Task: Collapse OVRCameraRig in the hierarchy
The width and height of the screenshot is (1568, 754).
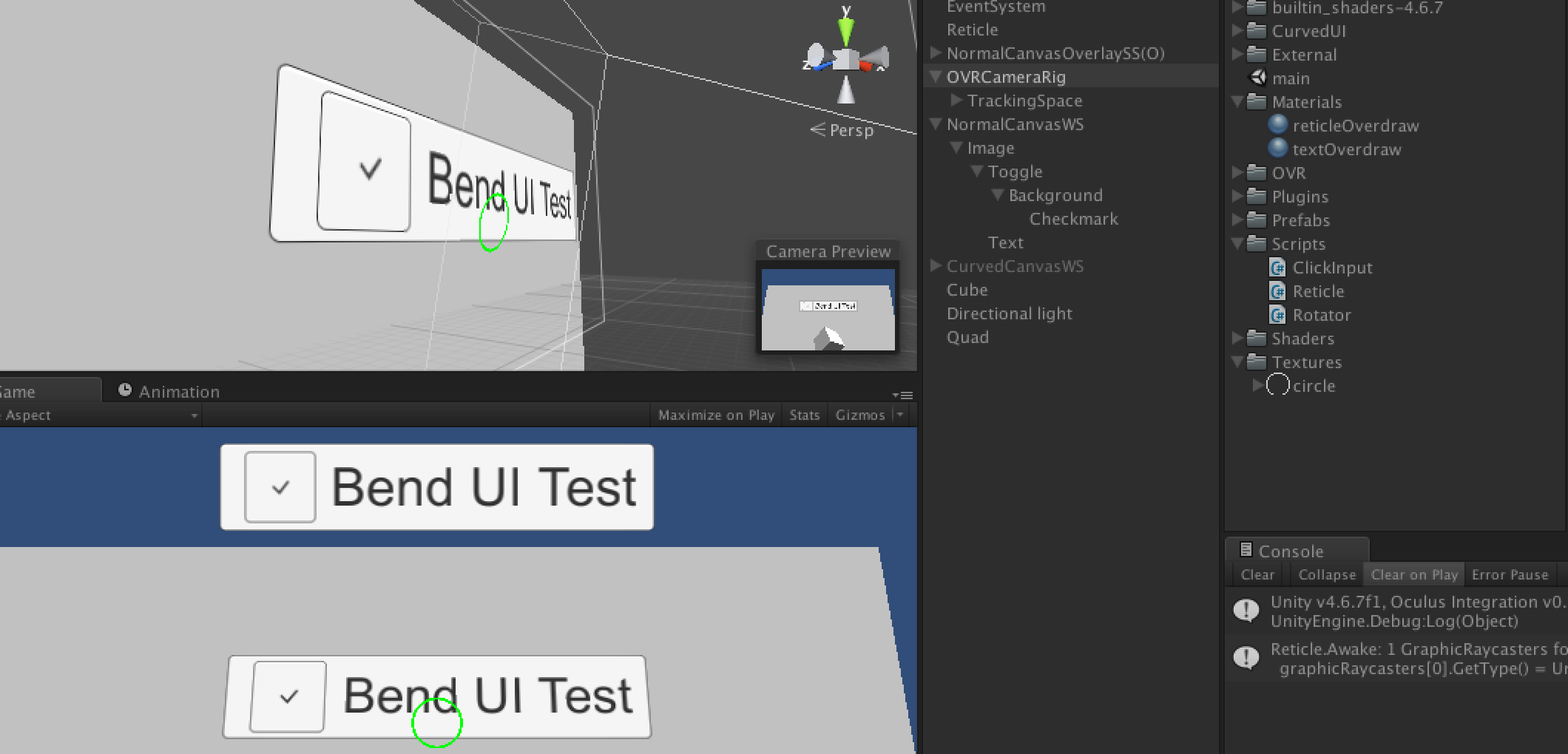Action: point(936,76)
